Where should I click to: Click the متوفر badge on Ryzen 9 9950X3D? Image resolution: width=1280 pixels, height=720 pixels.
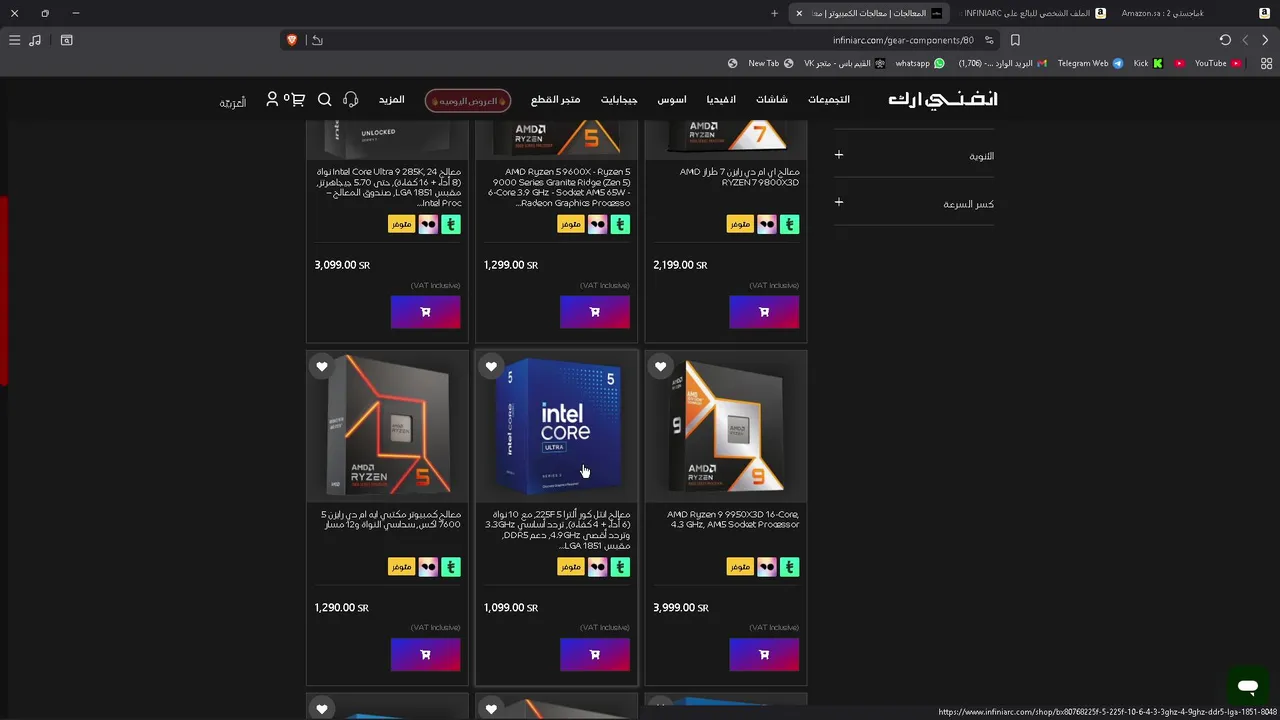click(740, 567)
